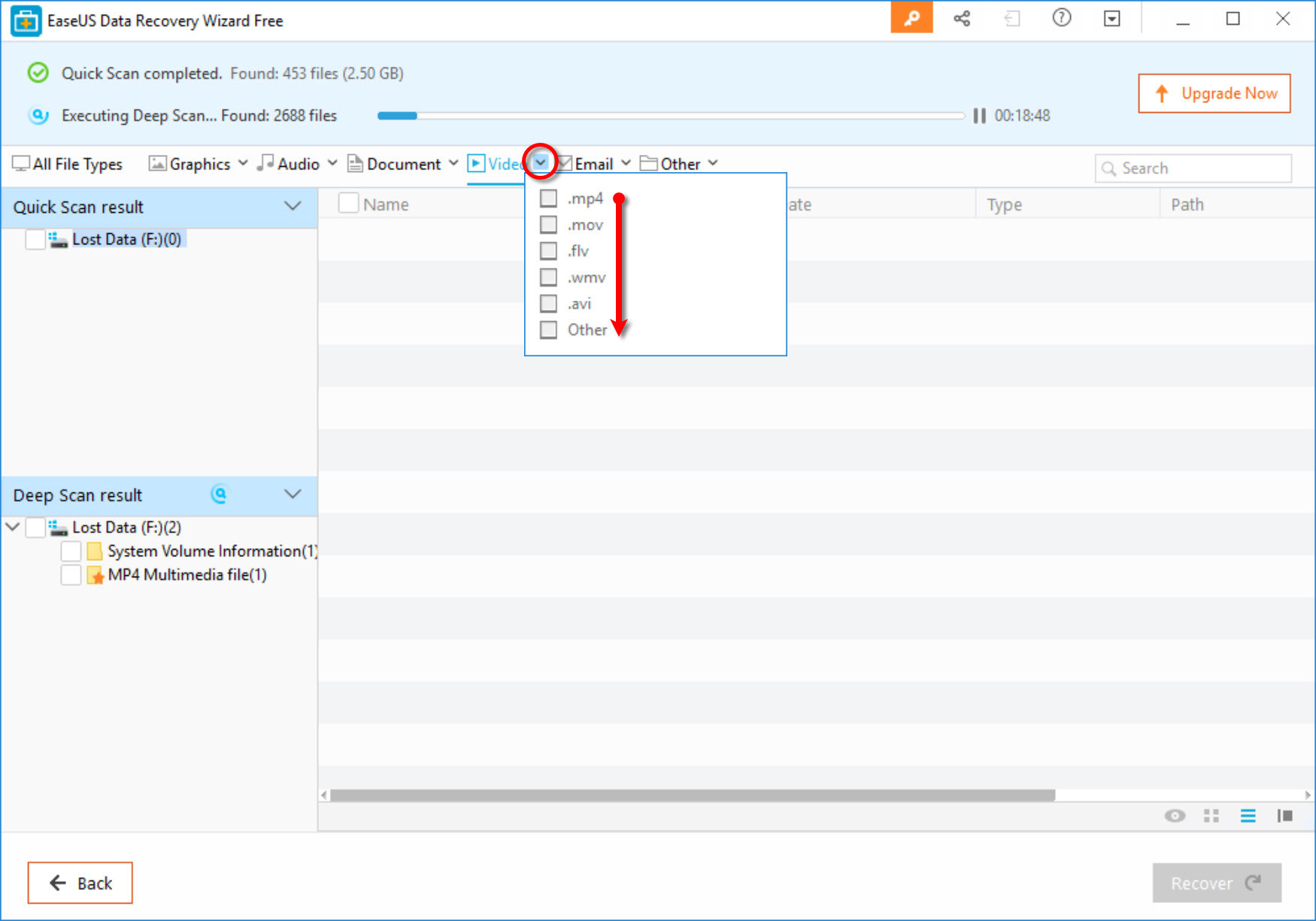
Task: Collapse the Lost Data (F:)(2) tree node
Action: [13, 527]
